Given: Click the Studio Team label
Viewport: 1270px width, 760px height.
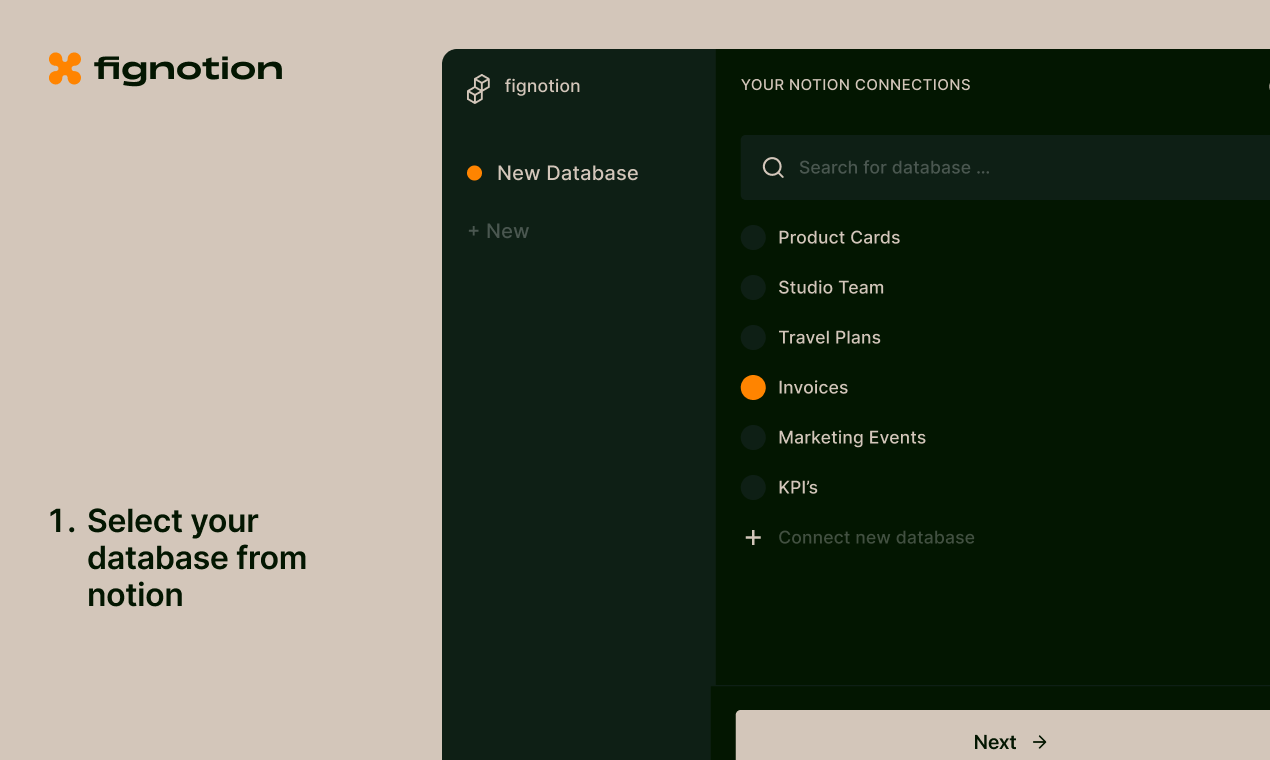Looking at the screenshot, I should [831, 287].
